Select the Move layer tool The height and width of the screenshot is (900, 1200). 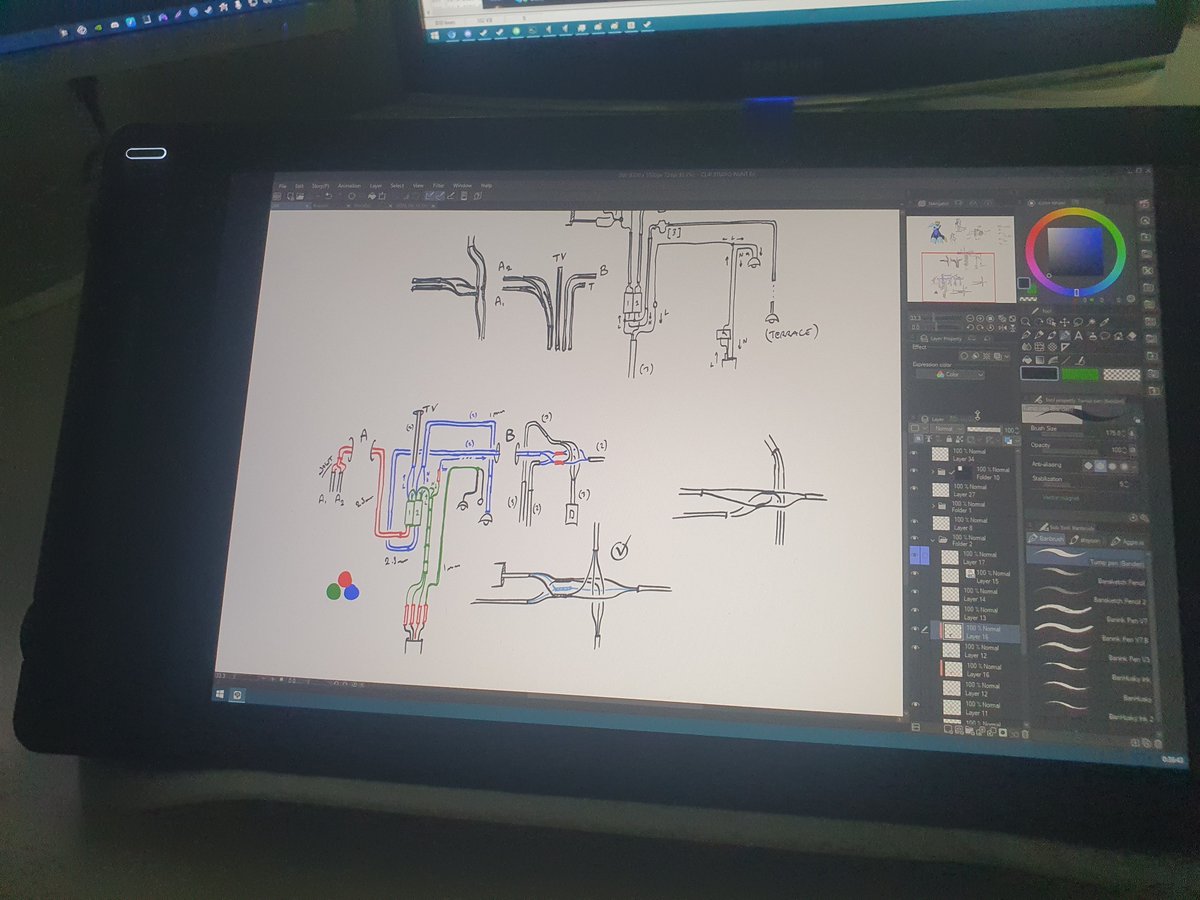tap(1065, 322)
